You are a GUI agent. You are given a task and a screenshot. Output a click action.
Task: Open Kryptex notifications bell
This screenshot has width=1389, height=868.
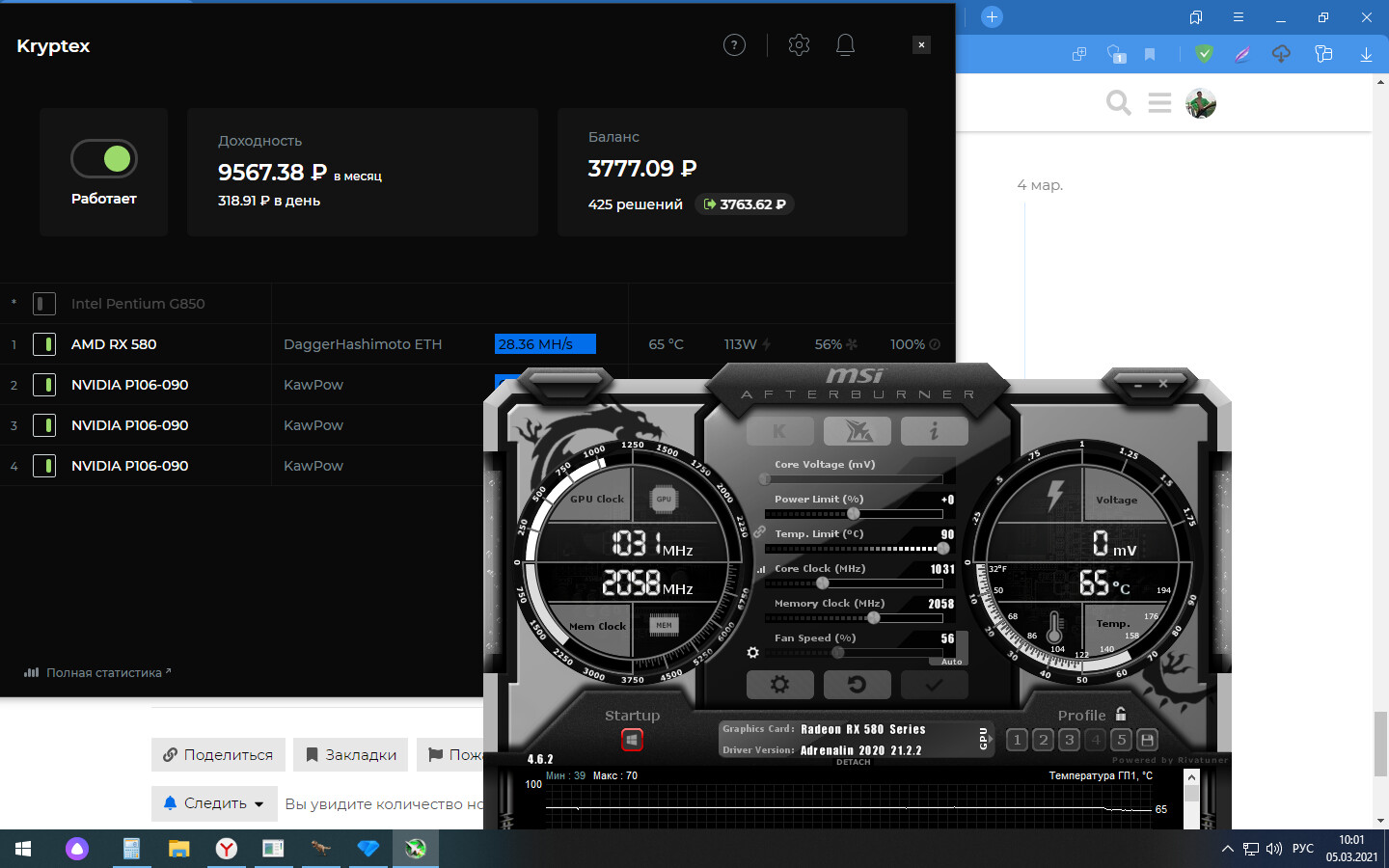coord(845,45)
